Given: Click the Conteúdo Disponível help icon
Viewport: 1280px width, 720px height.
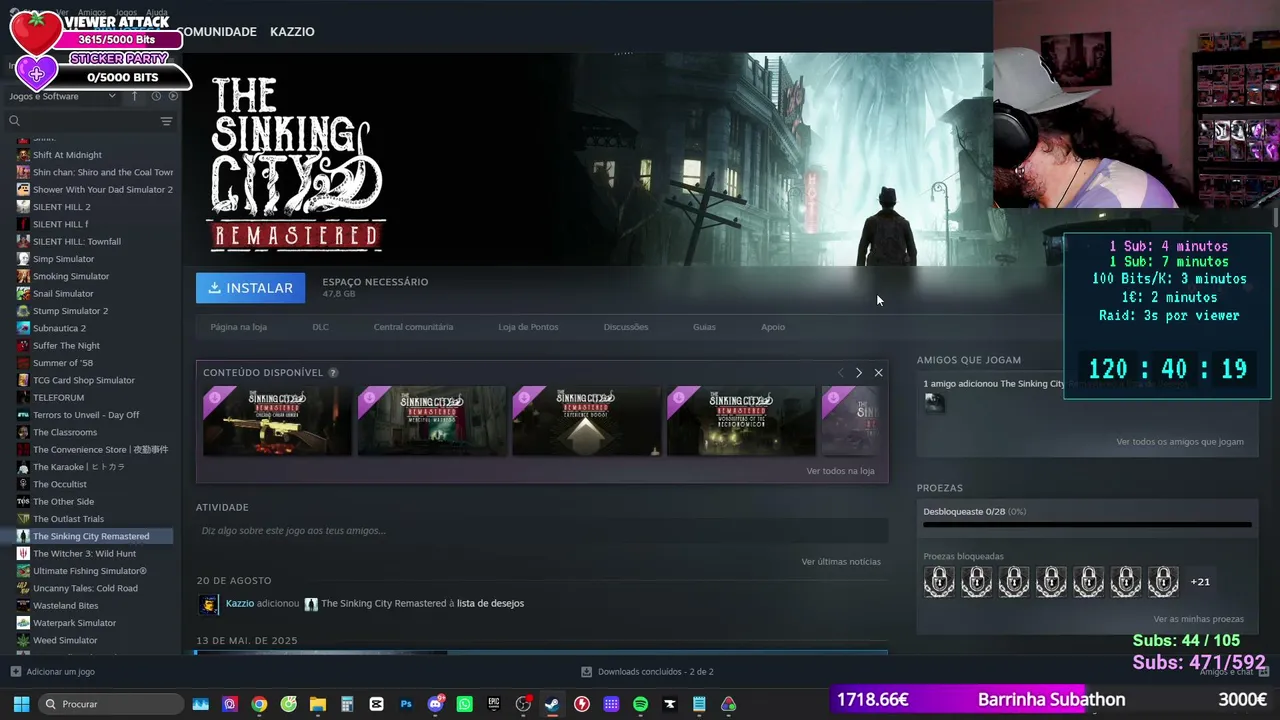Looking at the screenshot, I should click(x=333, y=373).
